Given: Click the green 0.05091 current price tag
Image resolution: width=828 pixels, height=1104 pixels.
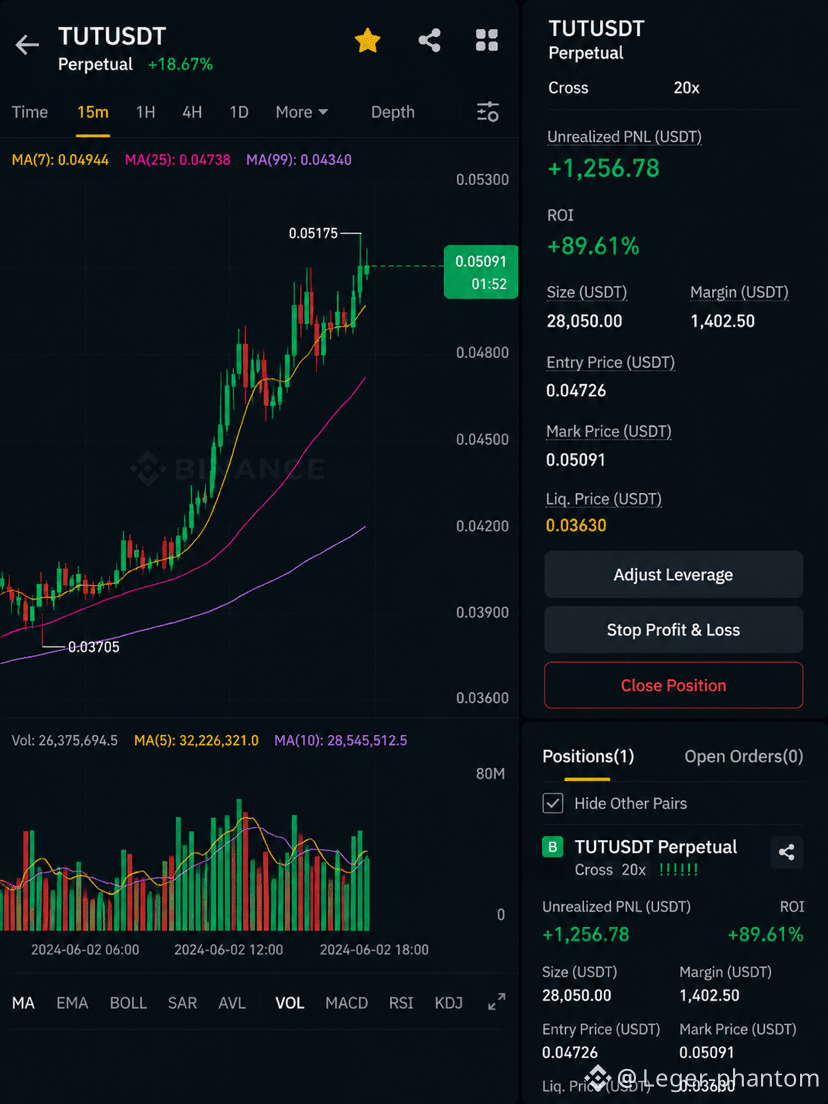Looking at the screenshot, I should (x=481, y=272).
